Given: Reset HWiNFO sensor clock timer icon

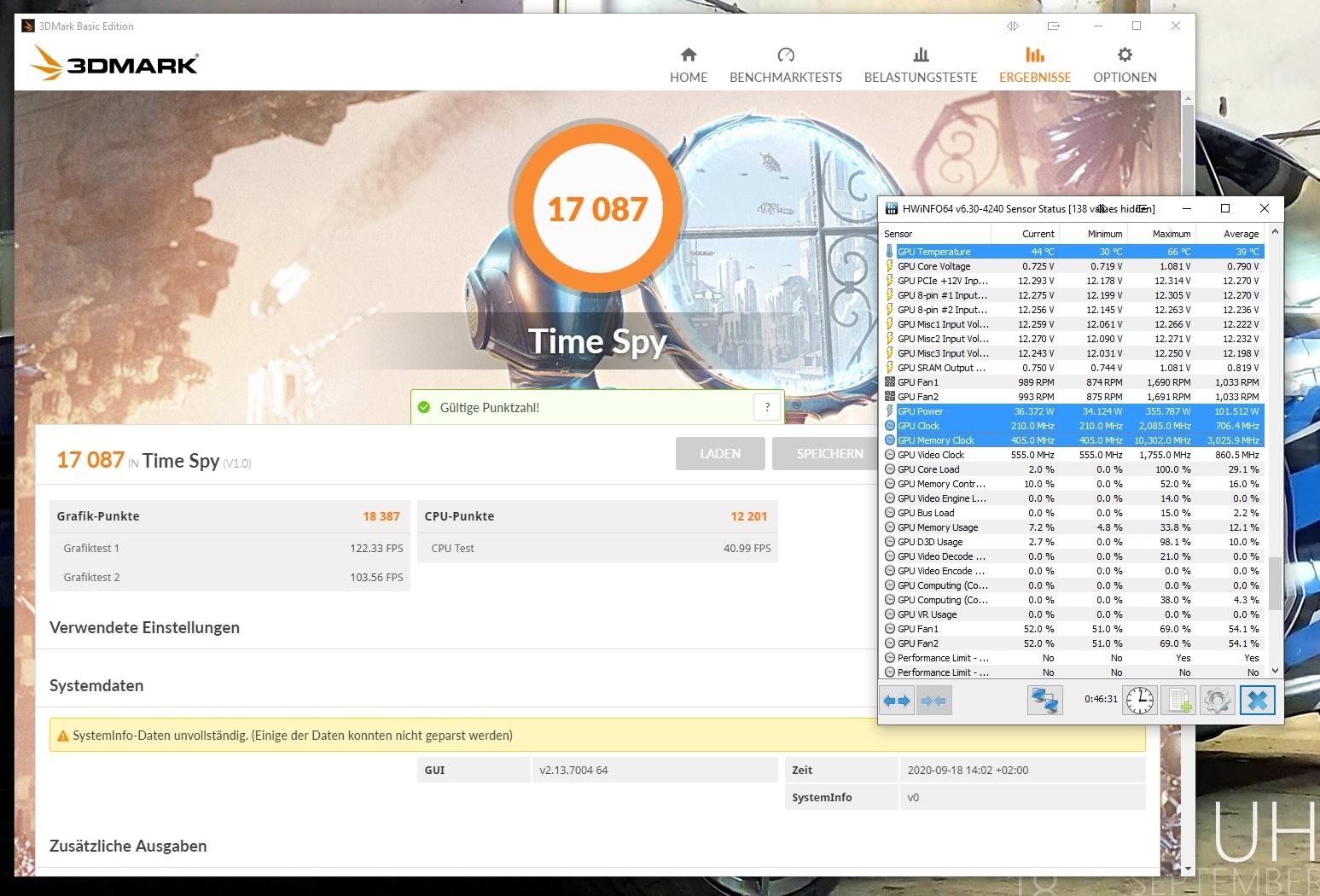Looking at the screenshot, I should [1139, 701].
